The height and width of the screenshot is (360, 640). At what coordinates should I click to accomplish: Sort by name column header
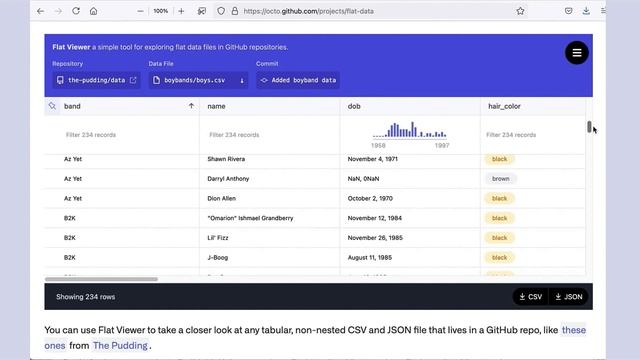(216, 106)
